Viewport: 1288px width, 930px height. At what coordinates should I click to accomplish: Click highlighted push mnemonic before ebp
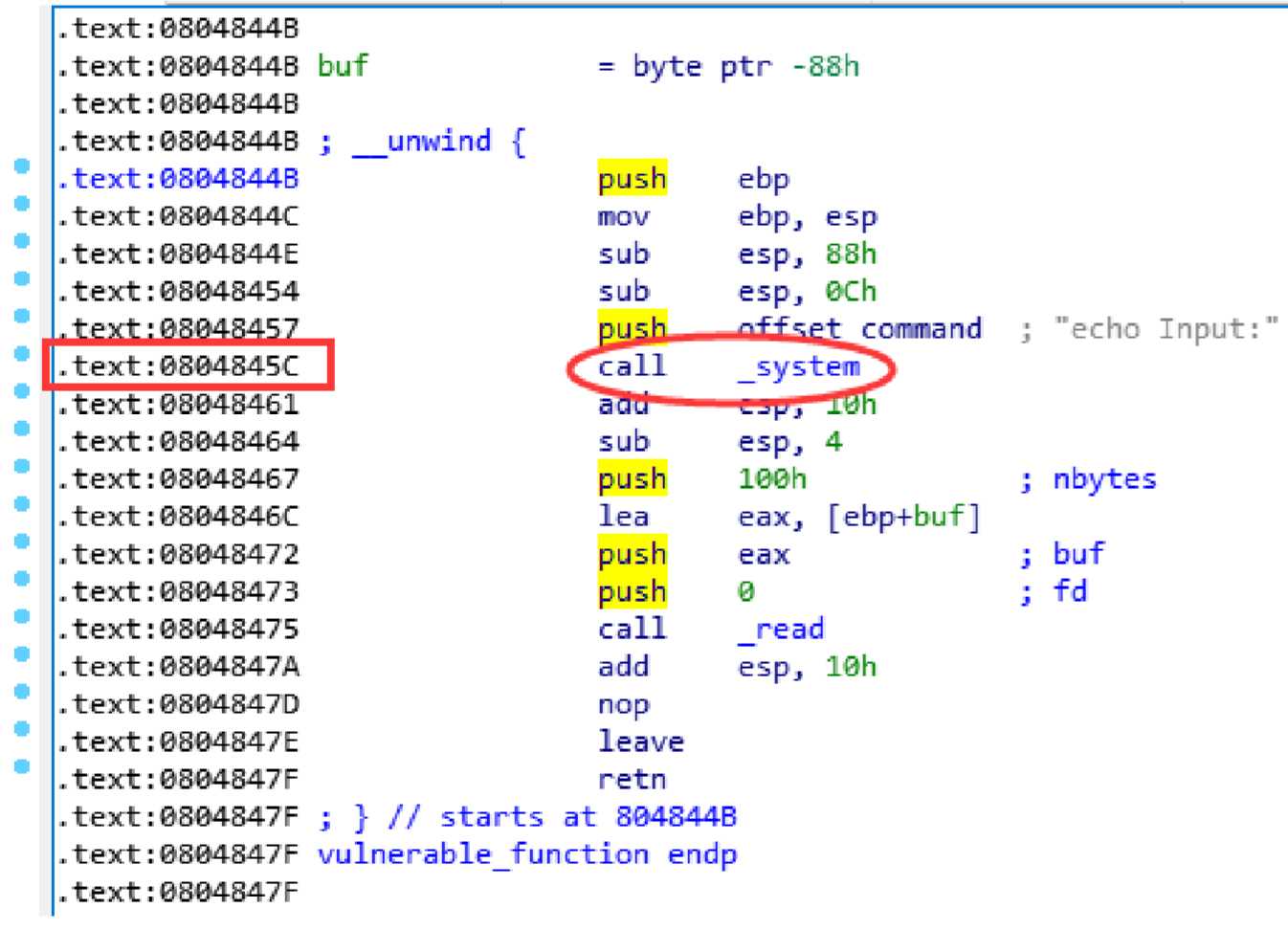point(632,179)
